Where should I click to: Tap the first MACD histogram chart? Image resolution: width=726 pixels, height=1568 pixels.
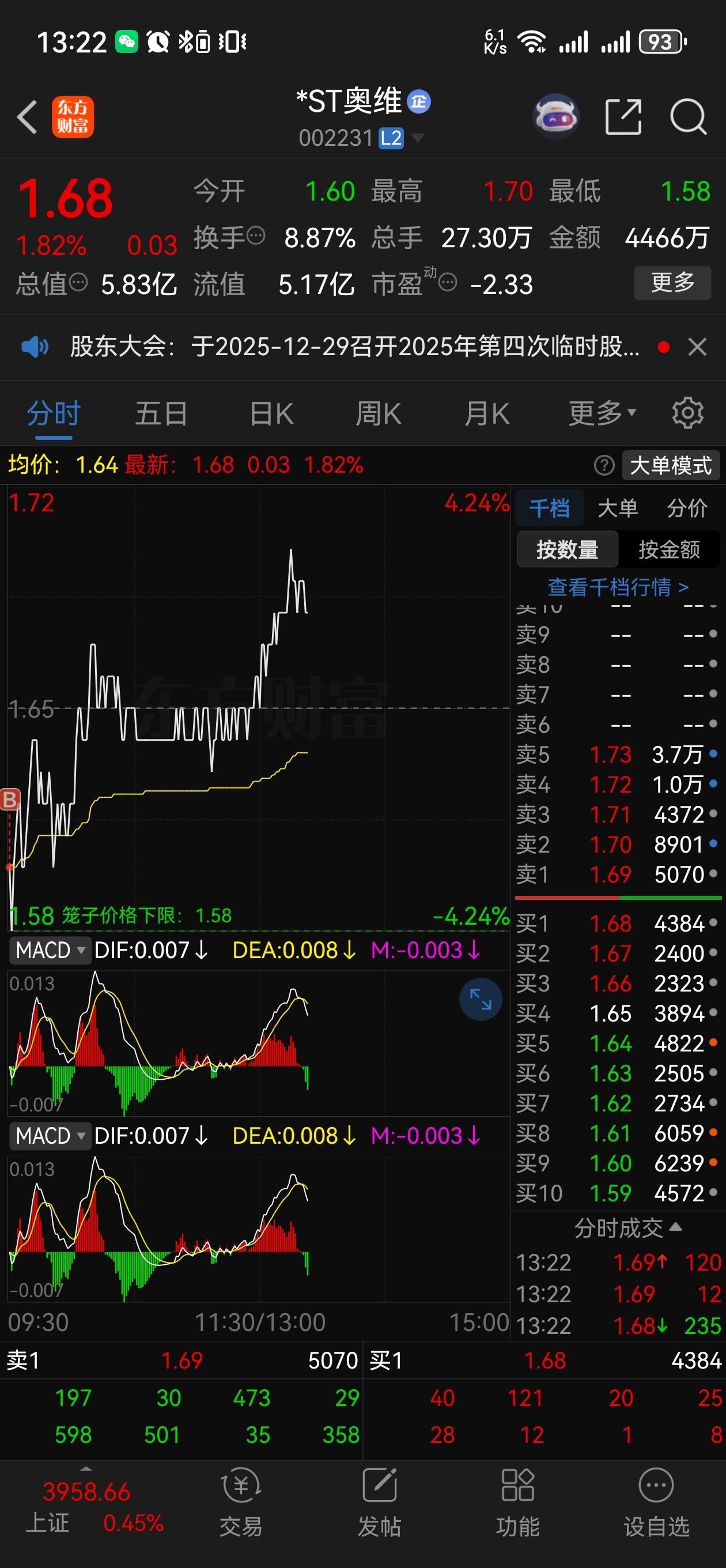[258, 1042]
